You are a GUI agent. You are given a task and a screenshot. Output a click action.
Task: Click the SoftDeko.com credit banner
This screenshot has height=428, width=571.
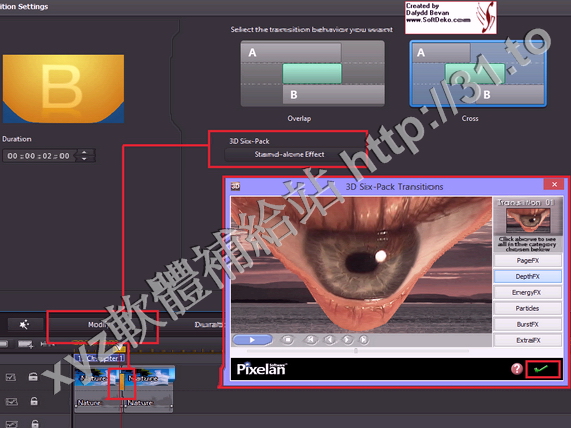coord(451,17)
